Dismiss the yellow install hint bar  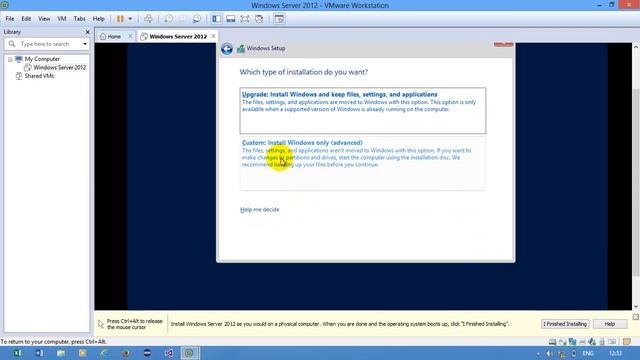coord(636,317)
